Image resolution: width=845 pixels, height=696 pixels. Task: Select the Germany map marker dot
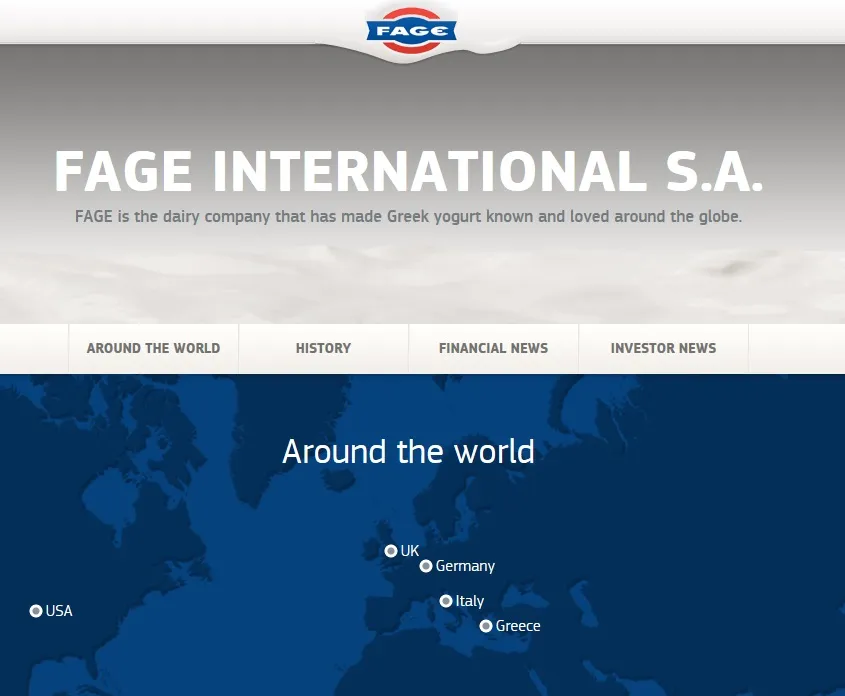pyautogui.click(x=426, y=566)
